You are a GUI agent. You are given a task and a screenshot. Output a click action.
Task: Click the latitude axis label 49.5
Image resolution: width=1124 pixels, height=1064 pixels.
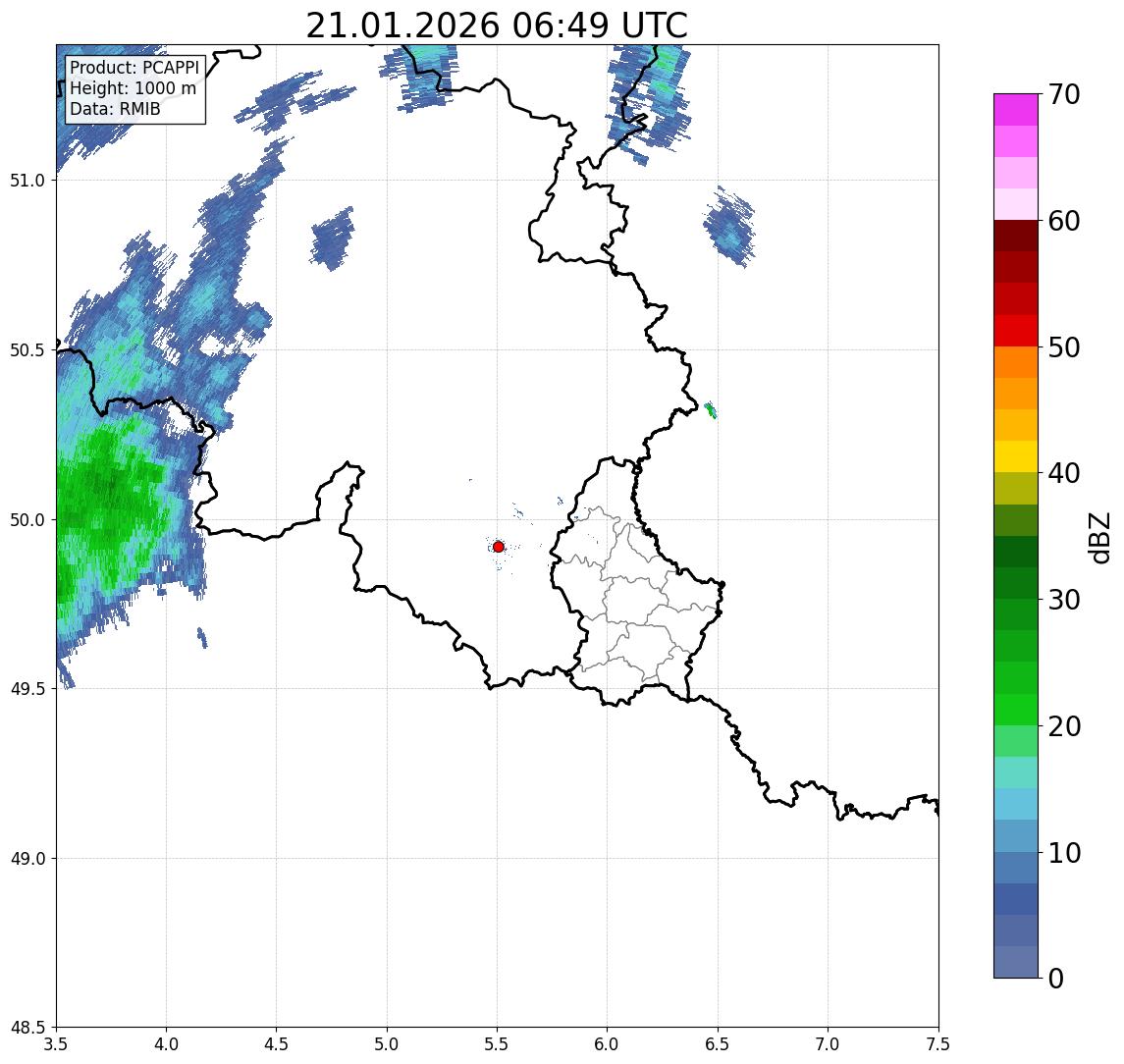[27, 689]
